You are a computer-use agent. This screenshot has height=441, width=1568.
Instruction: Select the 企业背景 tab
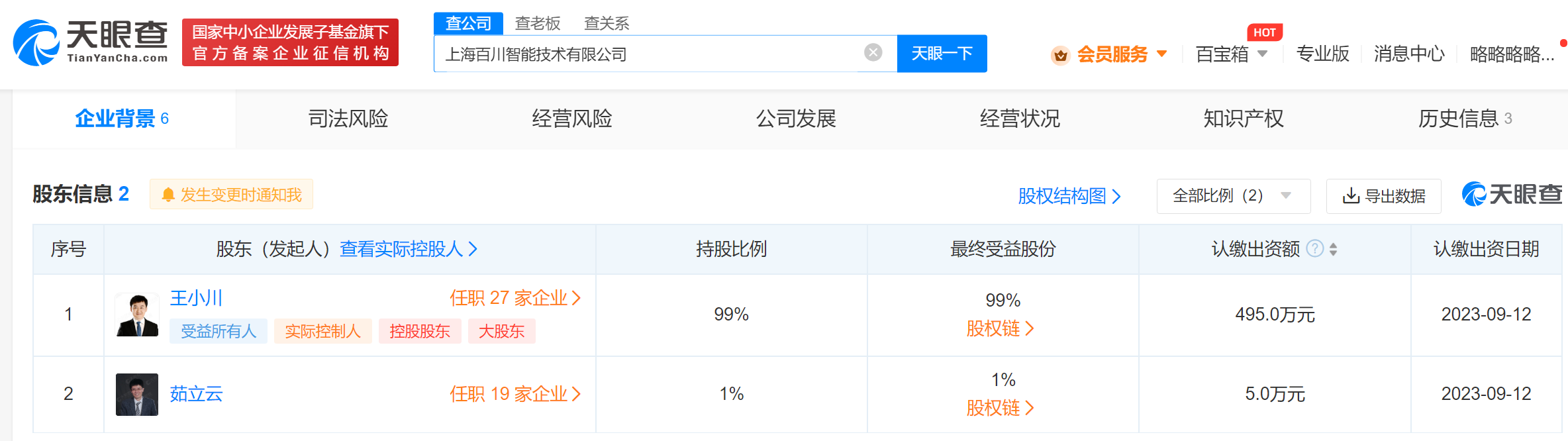(123, 119)
